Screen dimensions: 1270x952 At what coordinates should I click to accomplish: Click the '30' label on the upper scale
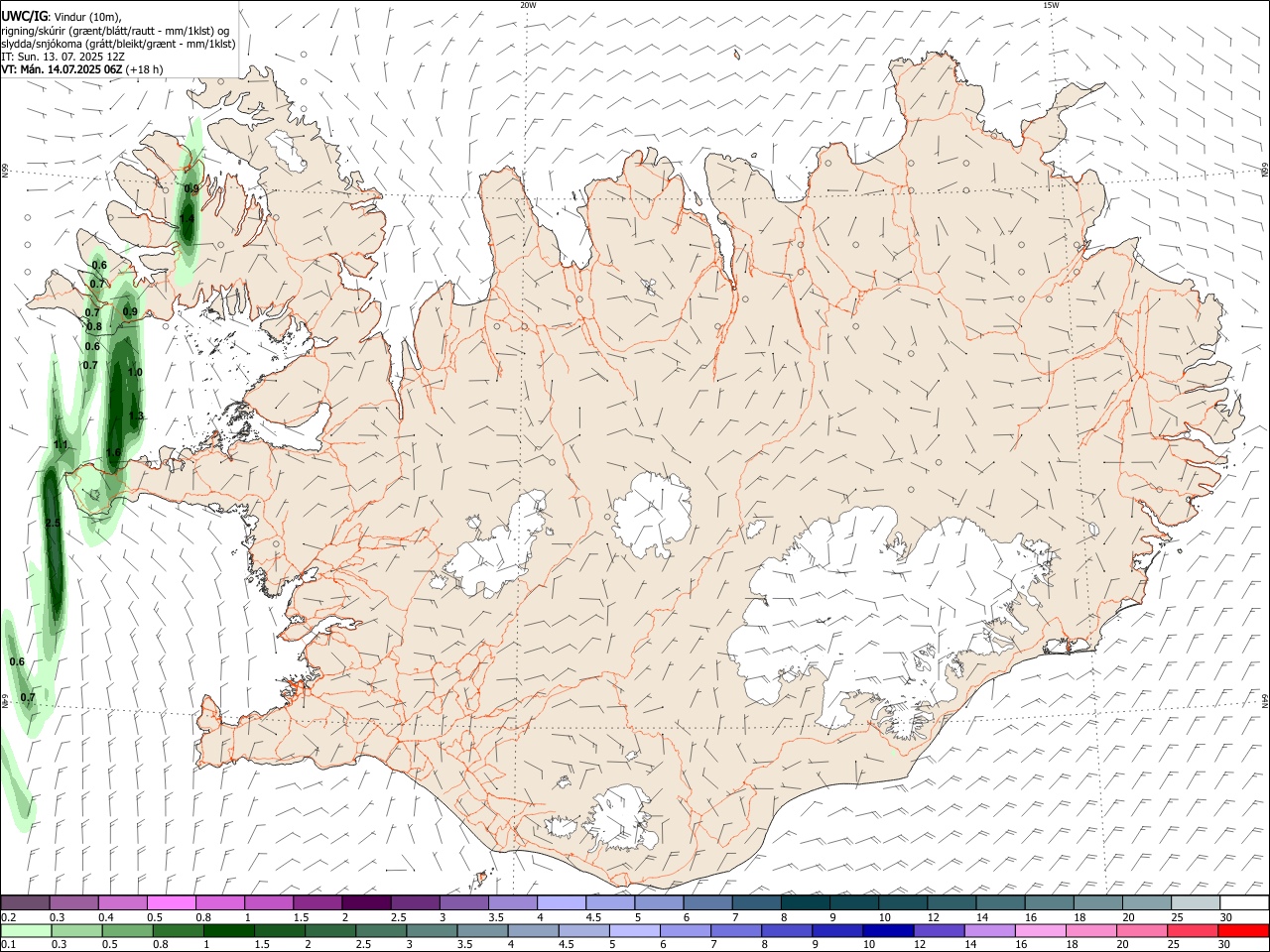pos(1226,917)
